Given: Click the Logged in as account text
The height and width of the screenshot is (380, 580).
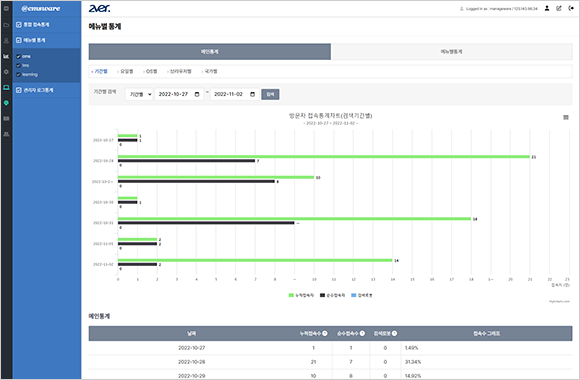Looking at the screenshot, I should (x=502, y=9).
